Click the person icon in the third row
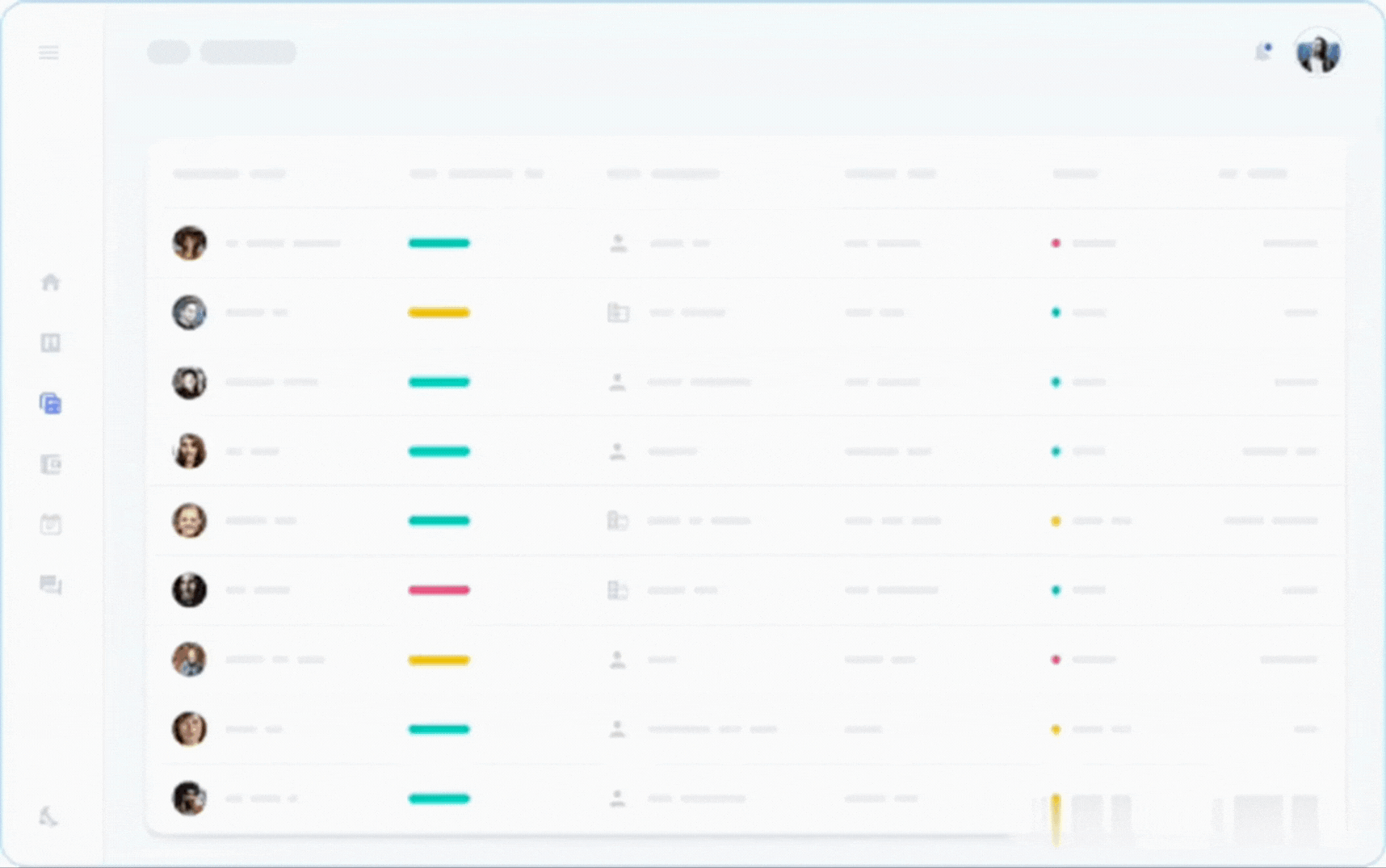The width and height of the screenshot is (1386, 868). [x=618, y=382]
